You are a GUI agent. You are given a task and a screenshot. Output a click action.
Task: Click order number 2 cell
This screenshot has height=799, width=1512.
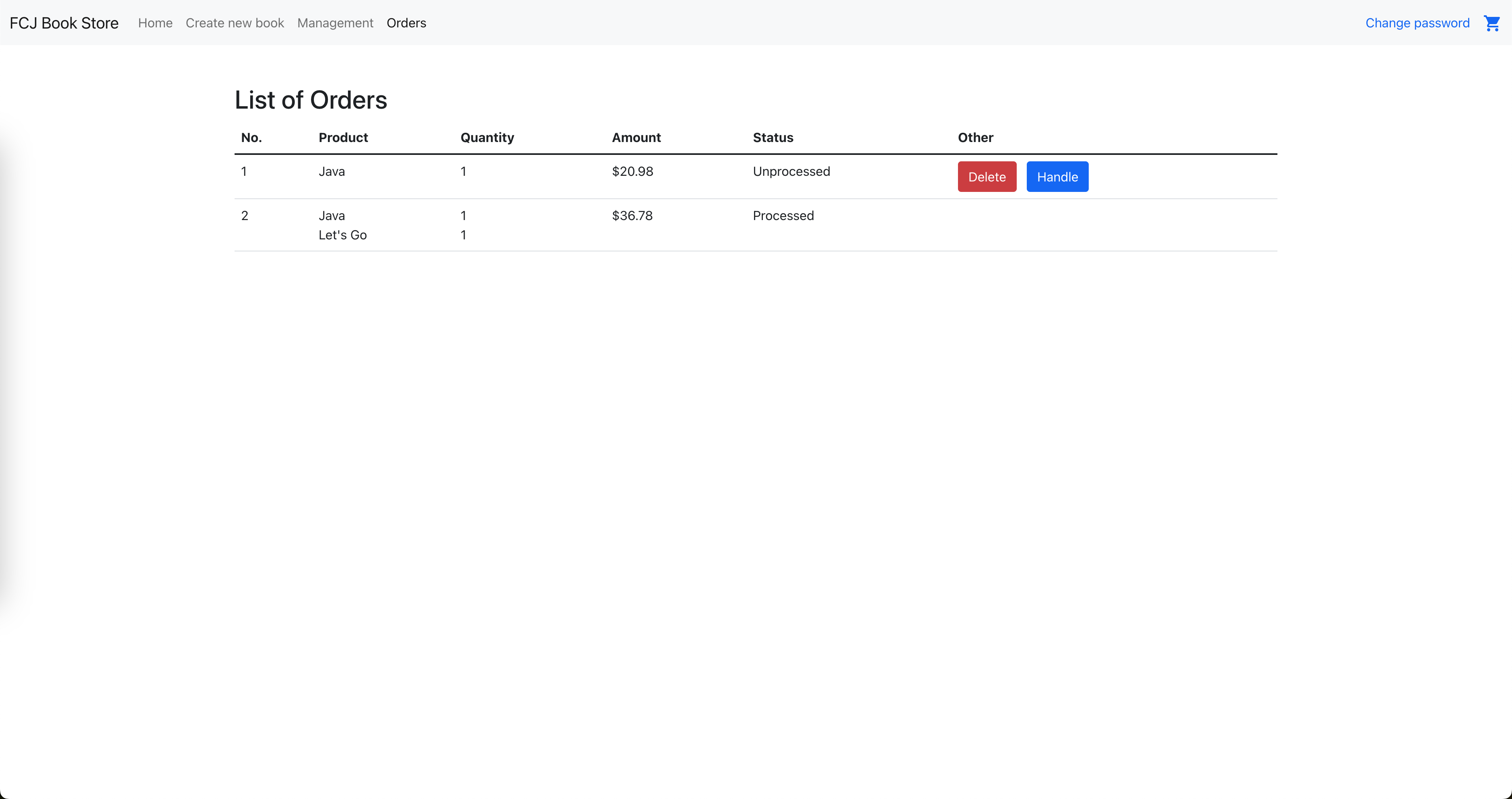pyautogui.click(x=245, y=216)
